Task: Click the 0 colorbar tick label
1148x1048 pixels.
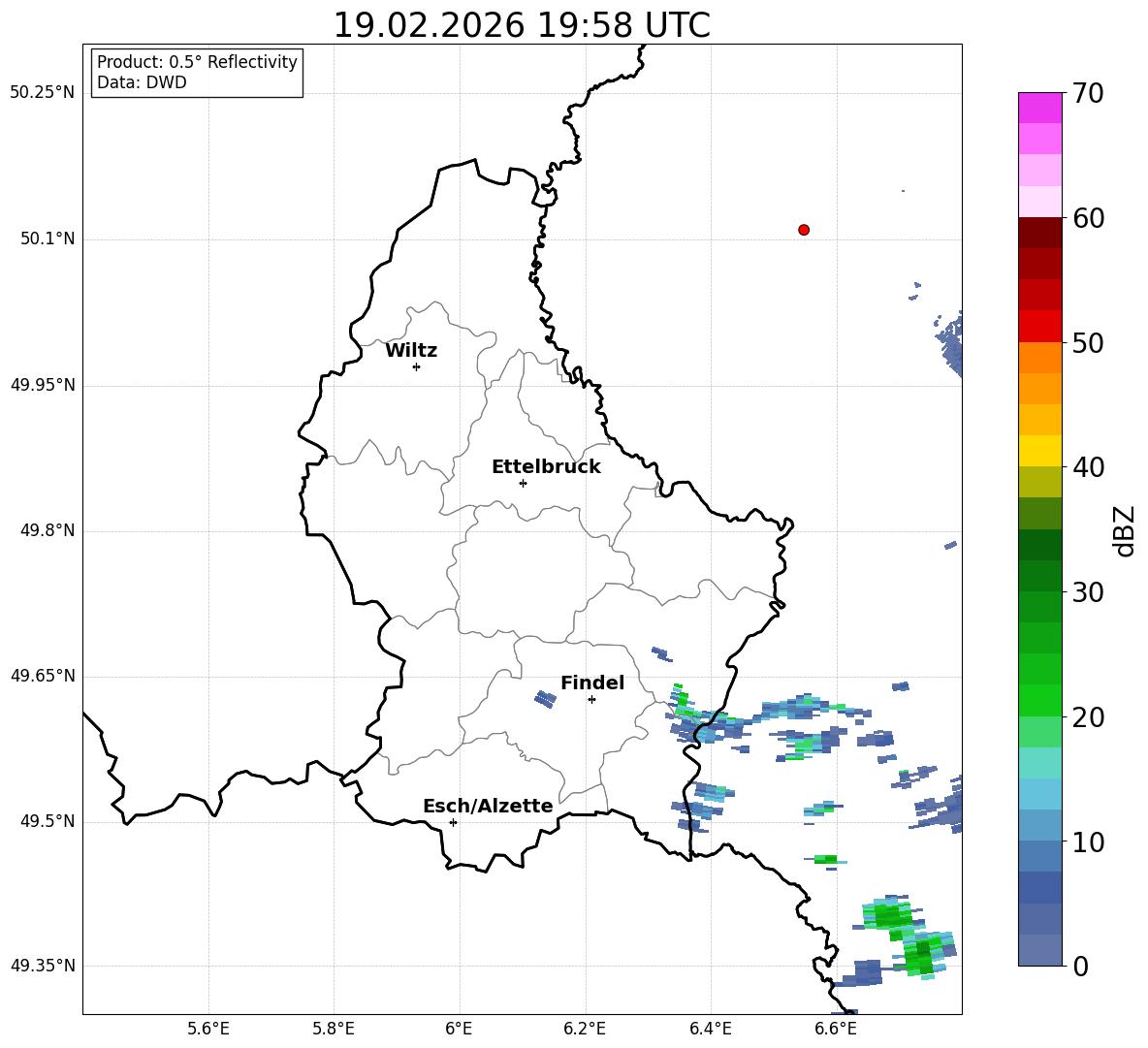Action: [1080, 966]
